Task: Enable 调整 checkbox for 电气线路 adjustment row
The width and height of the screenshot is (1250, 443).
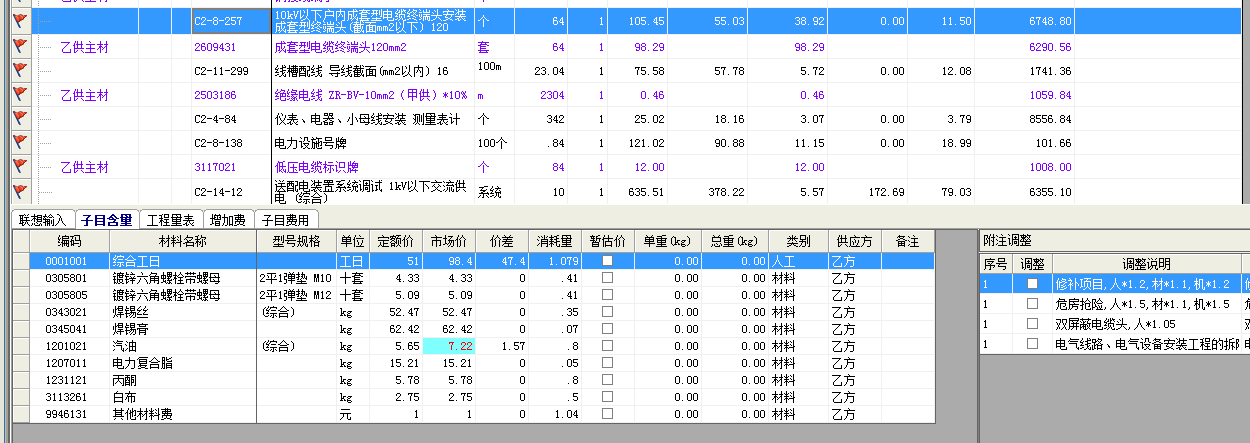Action: click(1033, 344)
